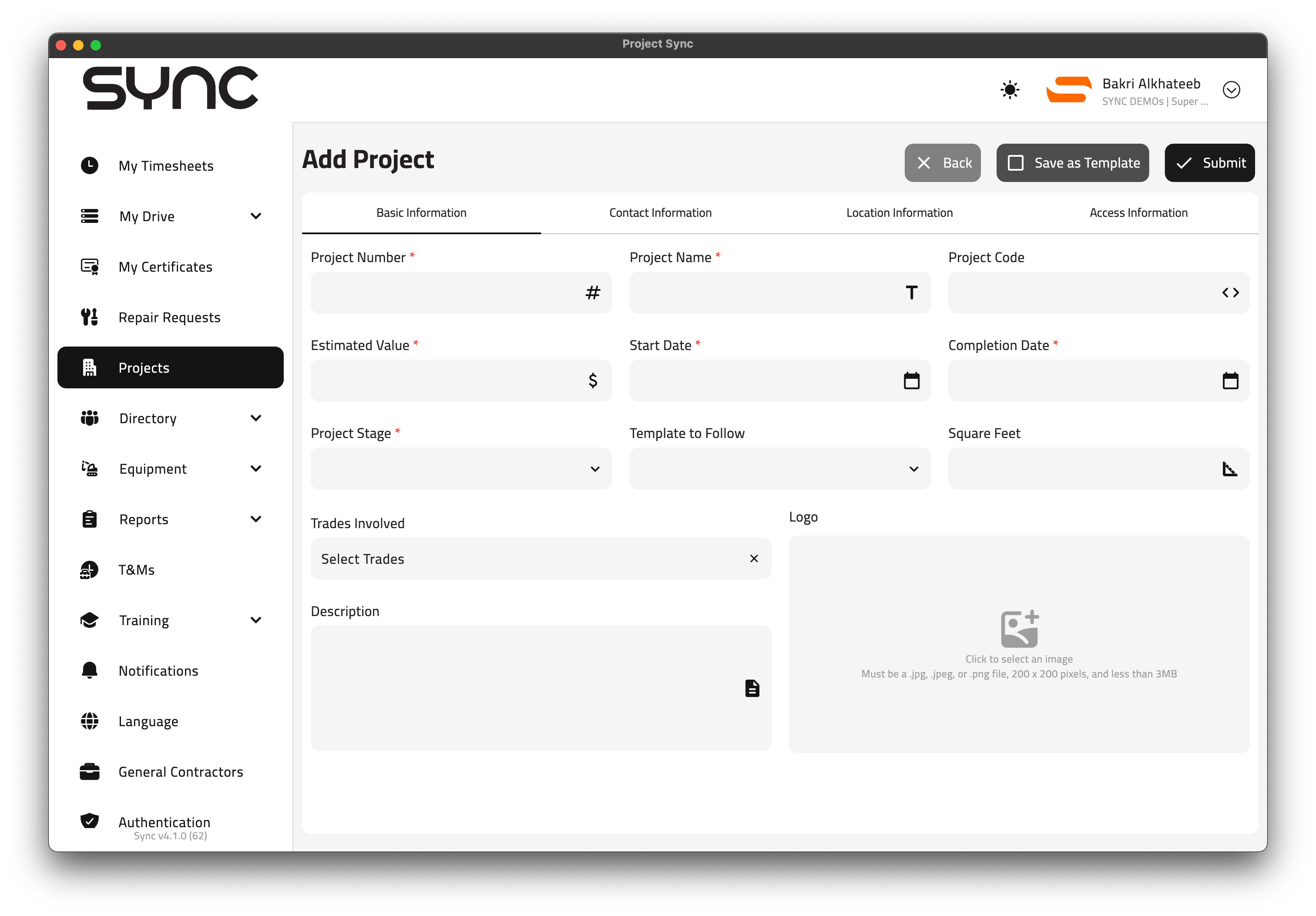Click the orange SYNC company logo avatar

pos(1068,90)
